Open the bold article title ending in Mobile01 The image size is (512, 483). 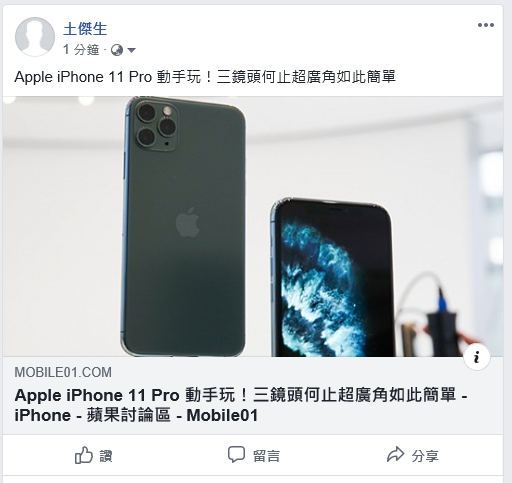(x=241, y=405)
